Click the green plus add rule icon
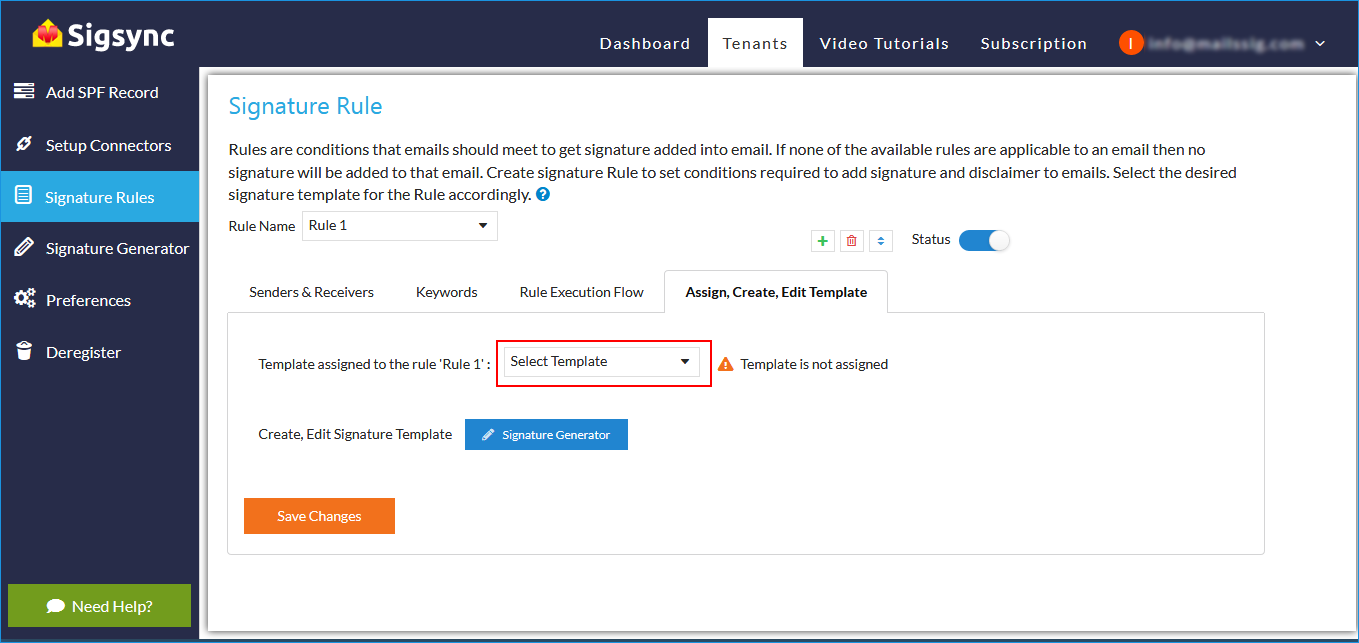This screenshot has height=643, width=1359. (x=822, y=241)
